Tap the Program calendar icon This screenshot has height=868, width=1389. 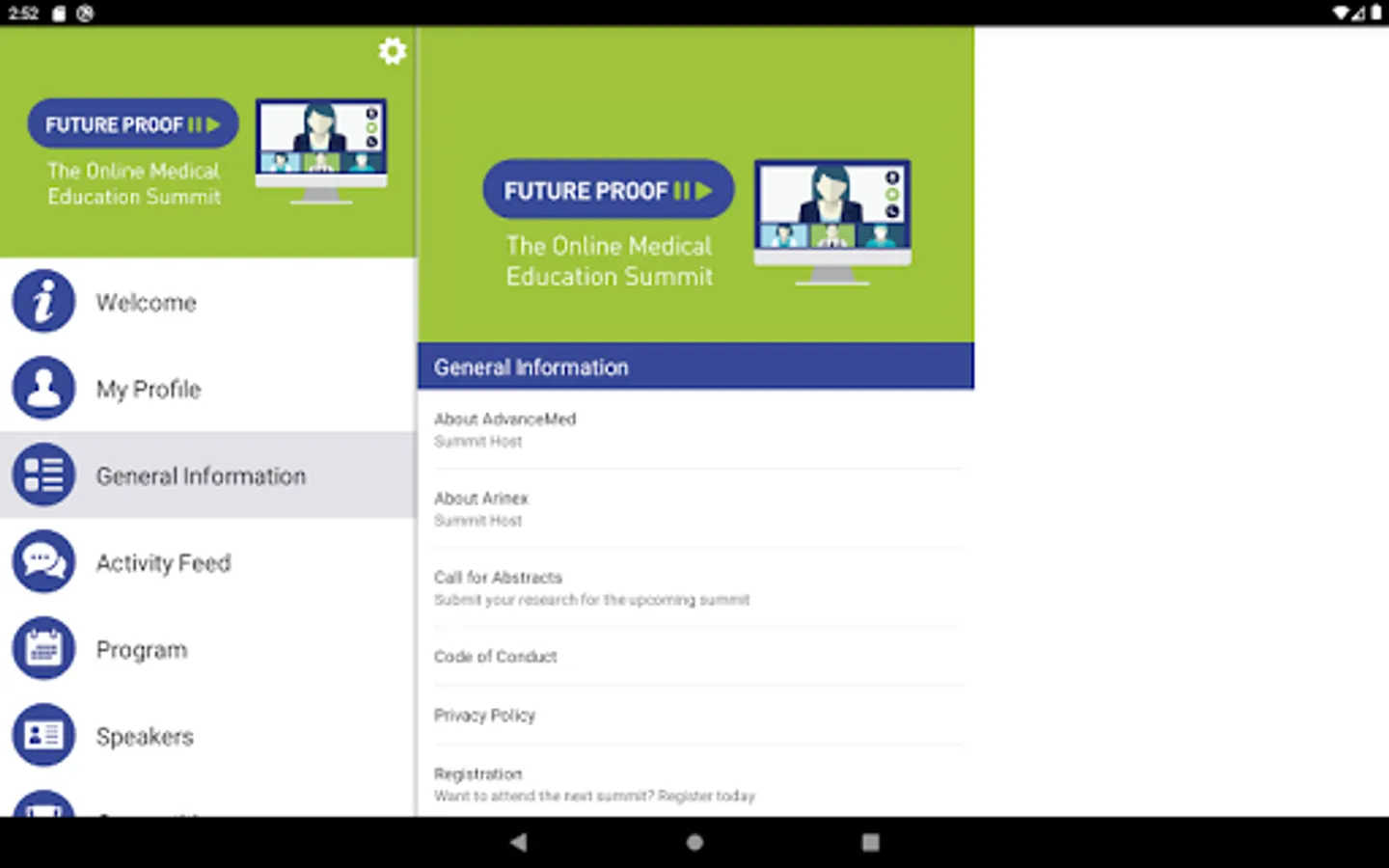click(x=43, y=649)
